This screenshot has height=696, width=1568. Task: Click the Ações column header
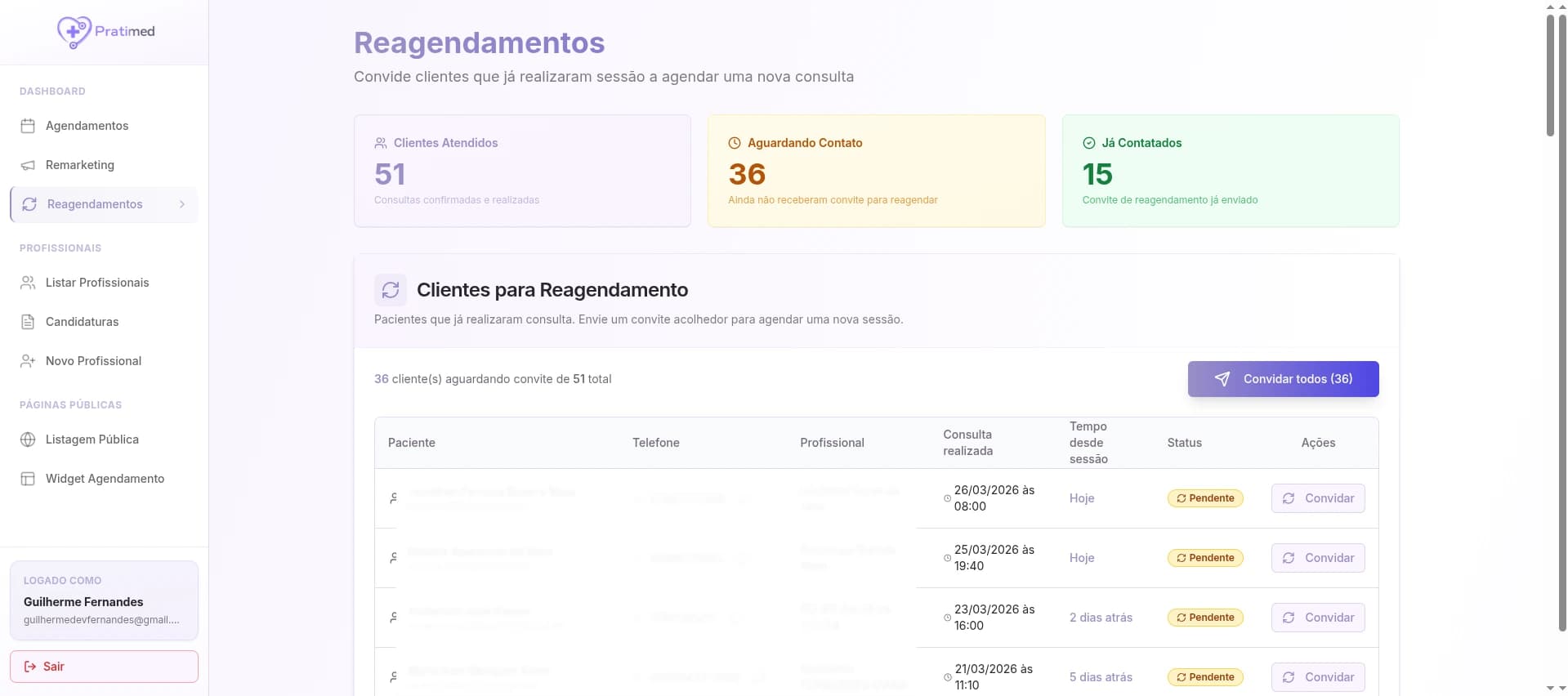(x=1318, y=443)
